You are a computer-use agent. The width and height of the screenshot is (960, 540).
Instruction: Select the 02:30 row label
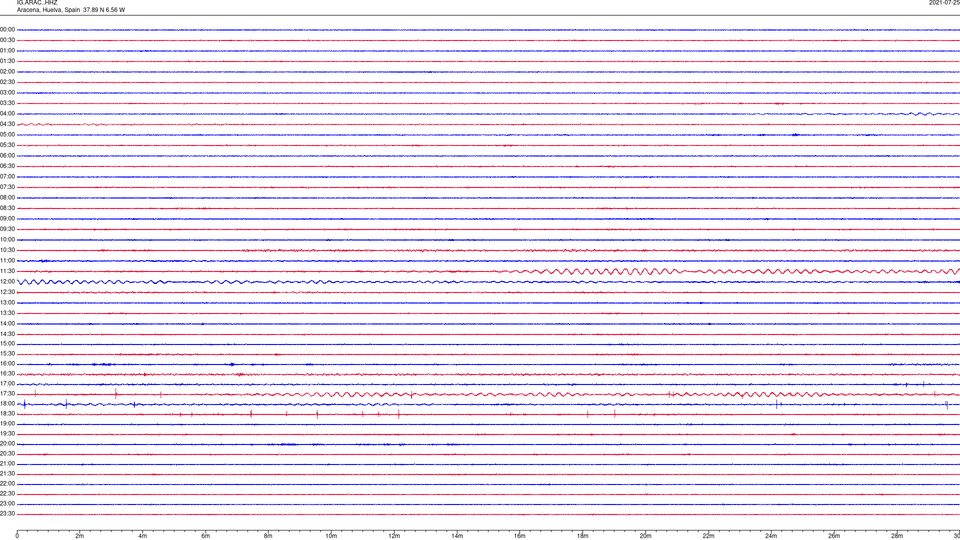[x=7, y=82]
